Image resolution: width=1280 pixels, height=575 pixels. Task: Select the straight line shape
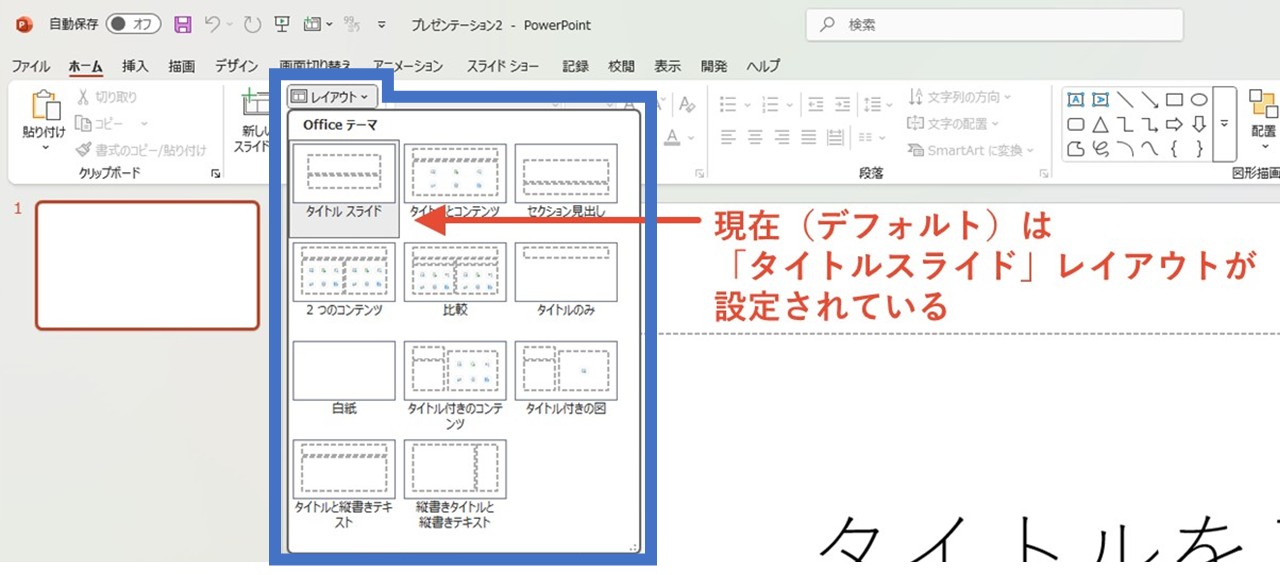tap(1125, 99)
